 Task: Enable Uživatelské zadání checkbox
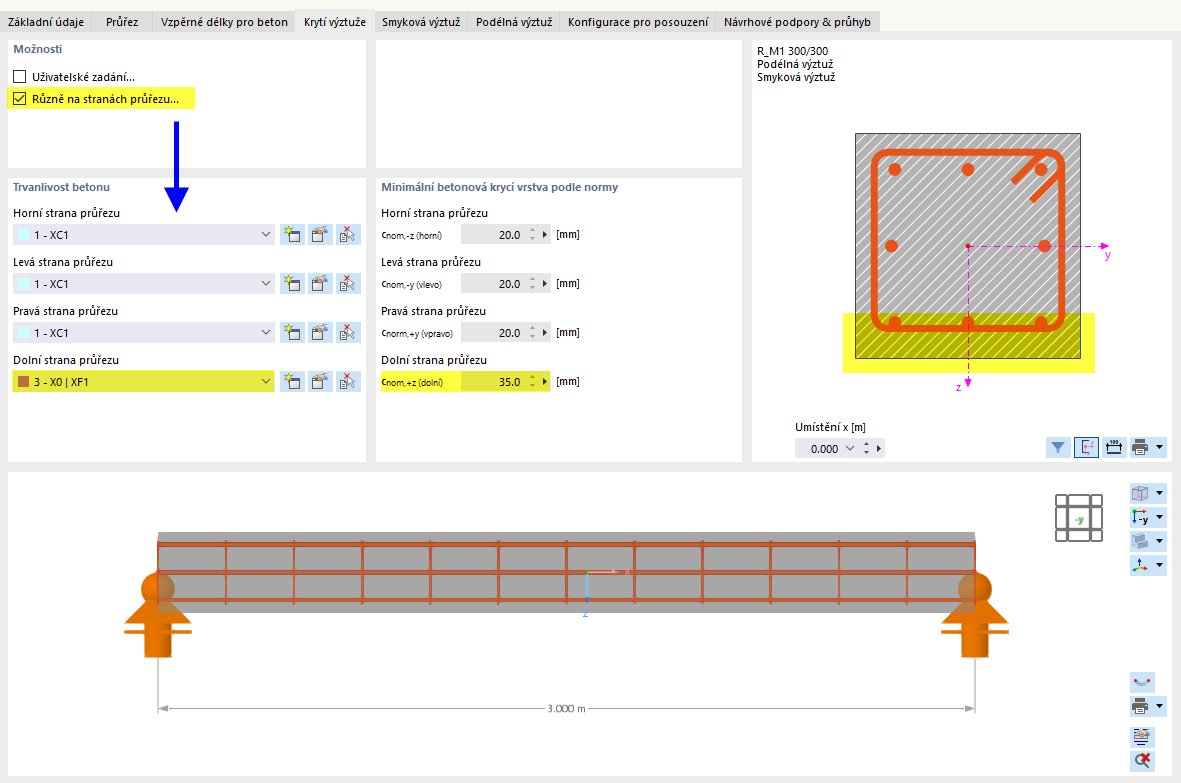(20, 77)
